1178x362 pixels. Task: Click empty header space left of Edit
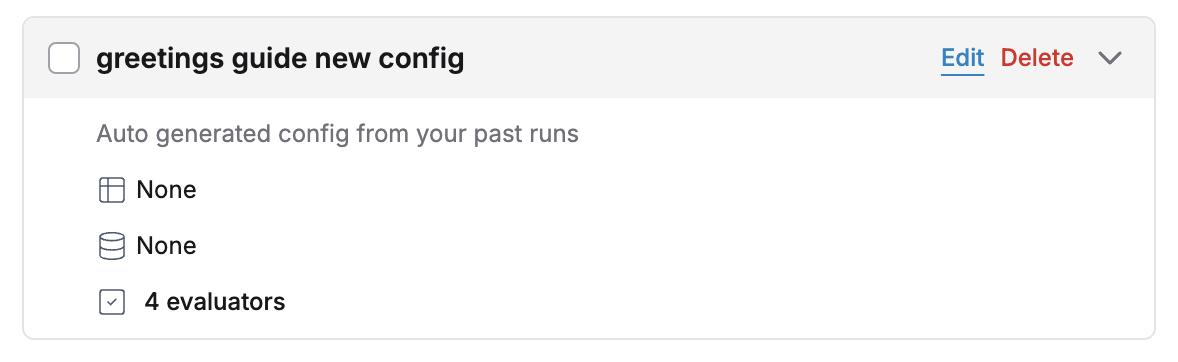[x=699, y=58]
